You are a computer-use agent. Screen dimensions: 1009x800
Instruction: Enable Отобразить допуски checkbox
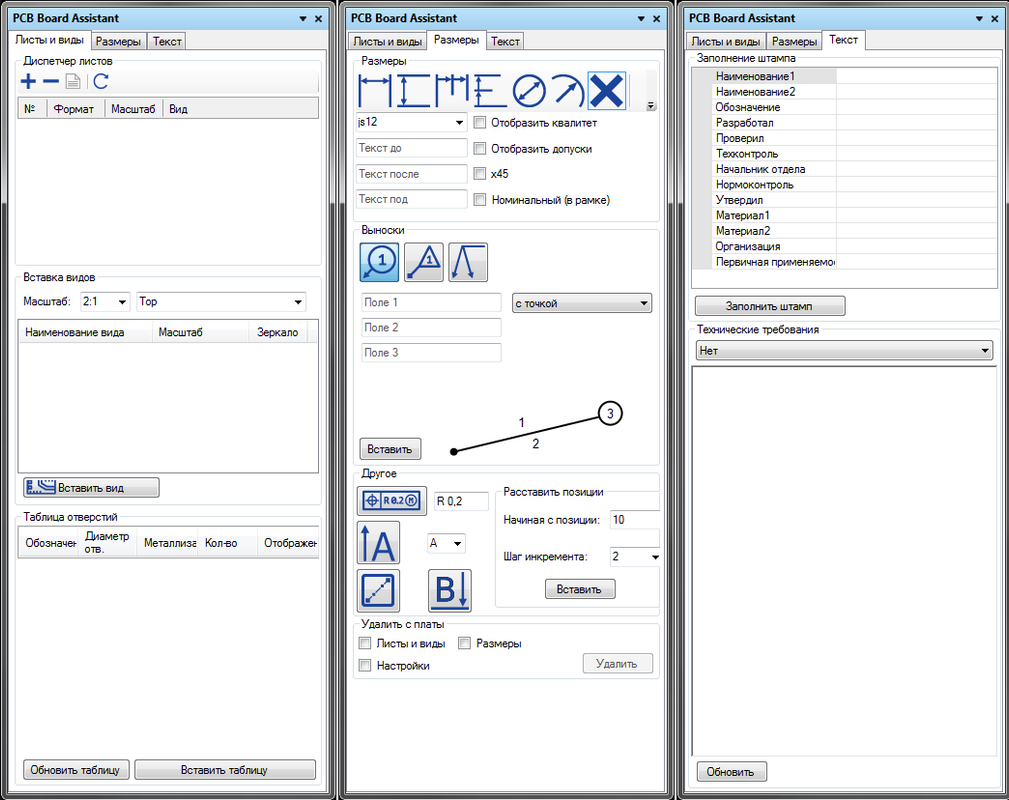[x=479, y=149]
